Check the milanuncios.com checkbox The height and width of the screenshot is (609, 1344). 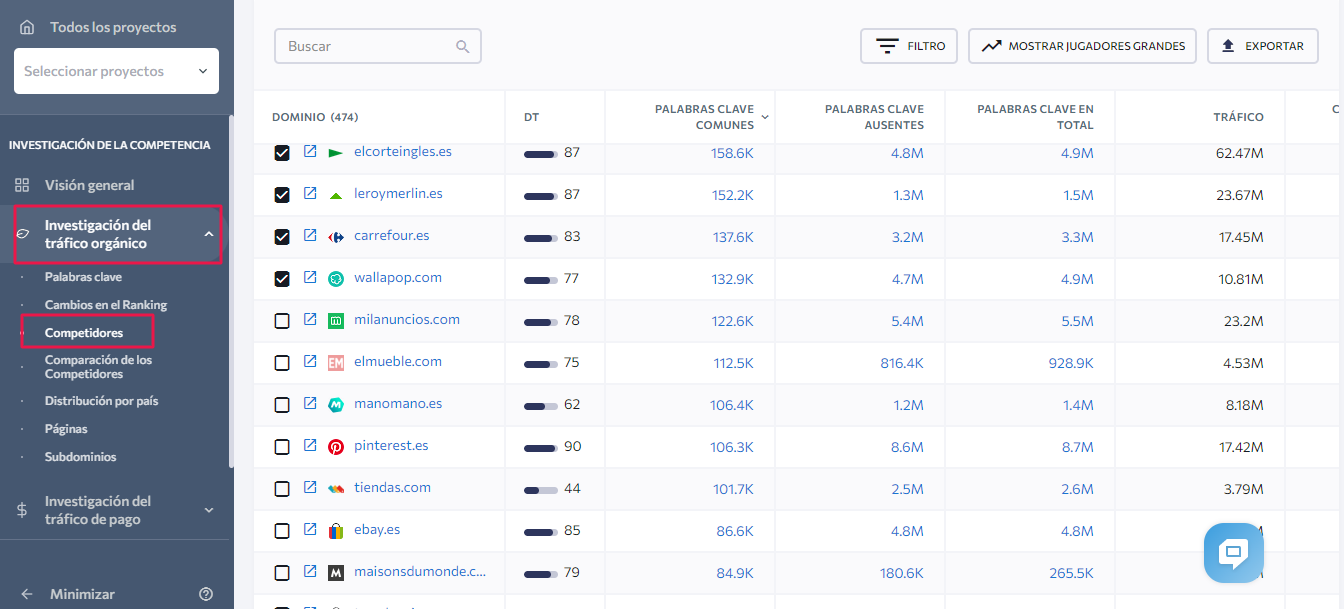coord(282,321)
